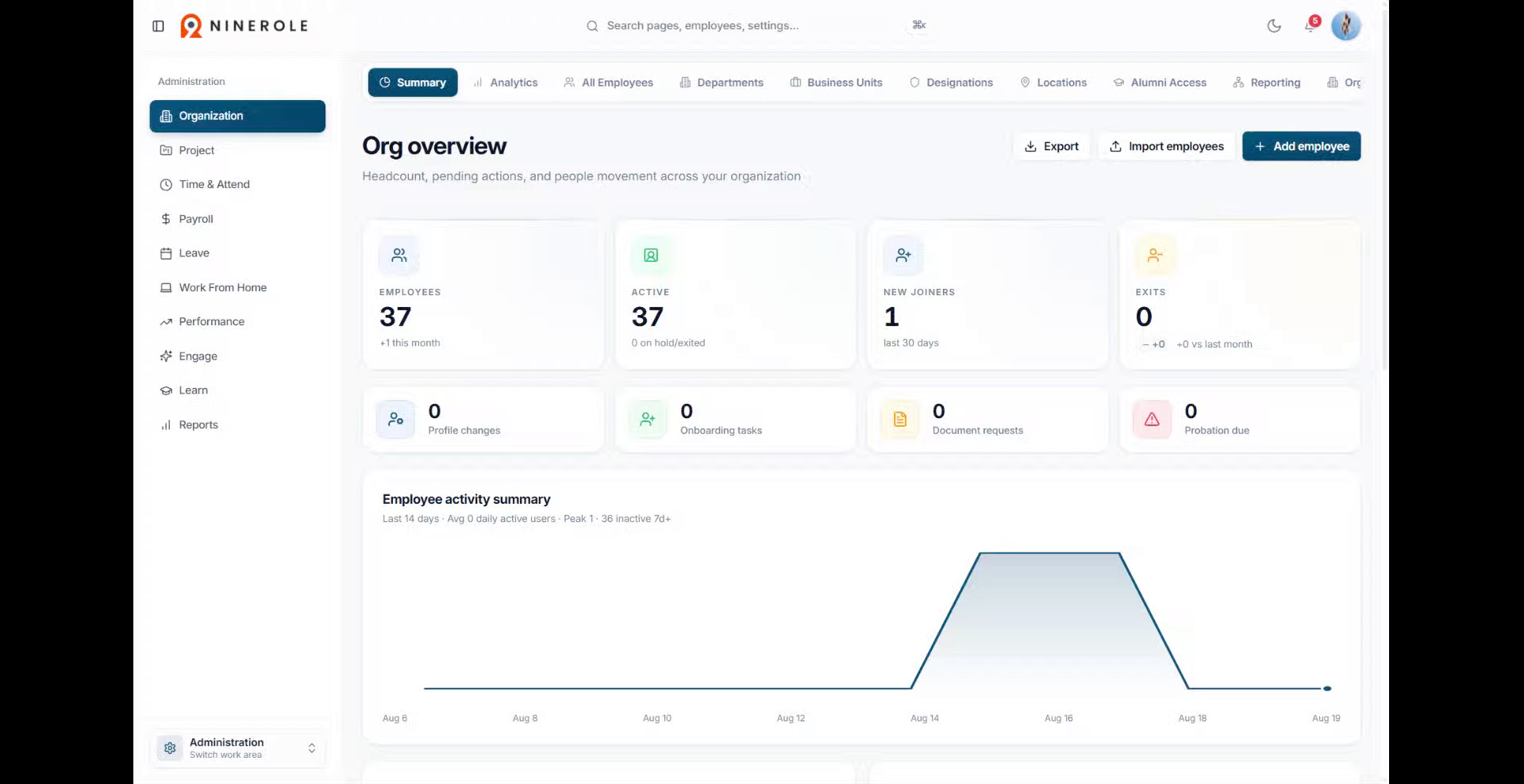Screen dimensions: 1524x784
Task: Open the Profile changes card
Action: [483, 420]
